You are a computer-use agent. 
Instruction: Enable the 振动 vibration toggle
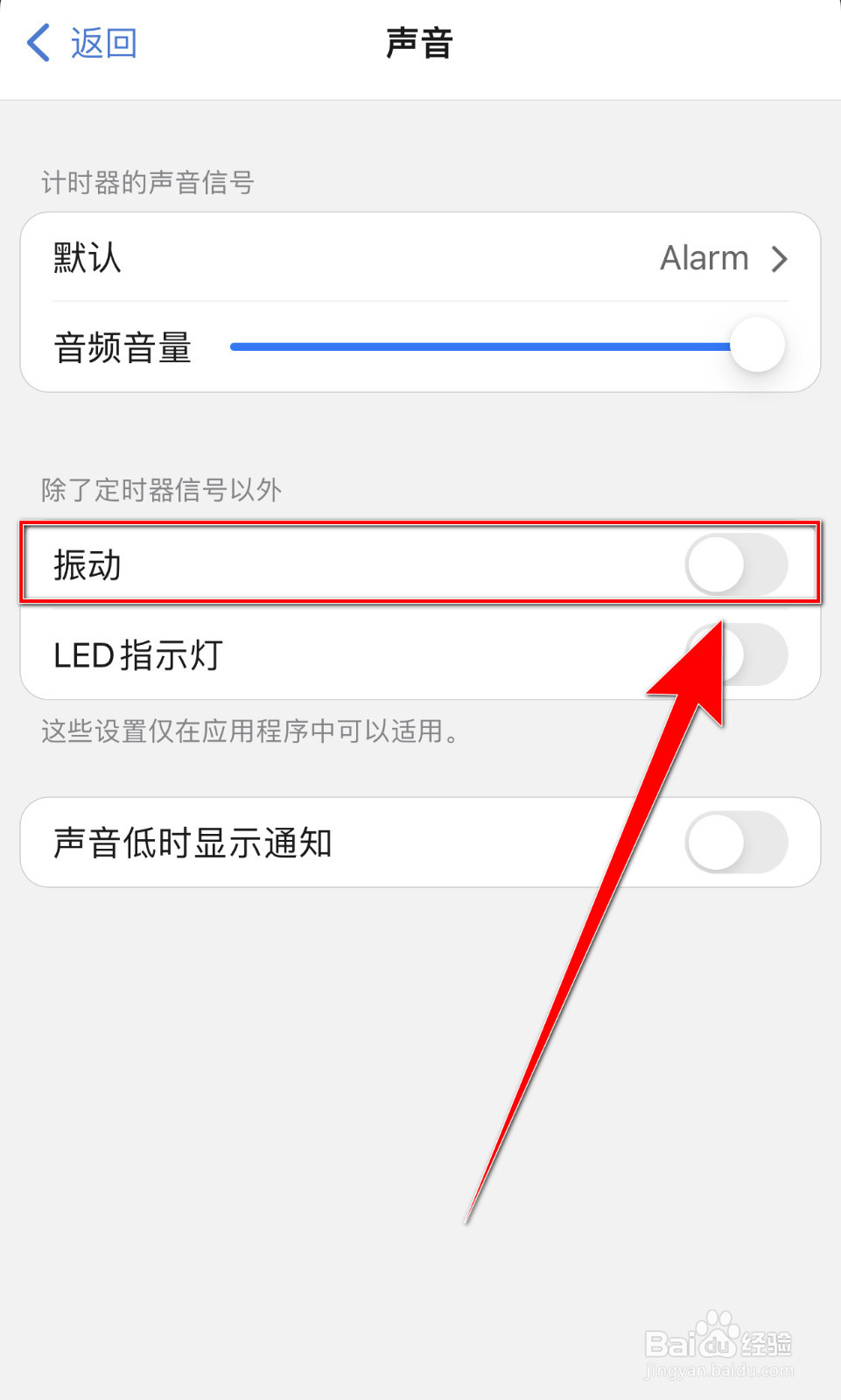tap(736, 564)
